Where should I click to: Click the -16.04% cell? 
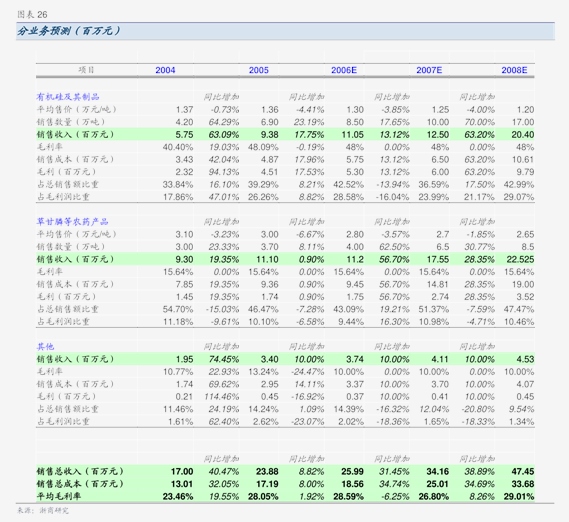point(393,197)
